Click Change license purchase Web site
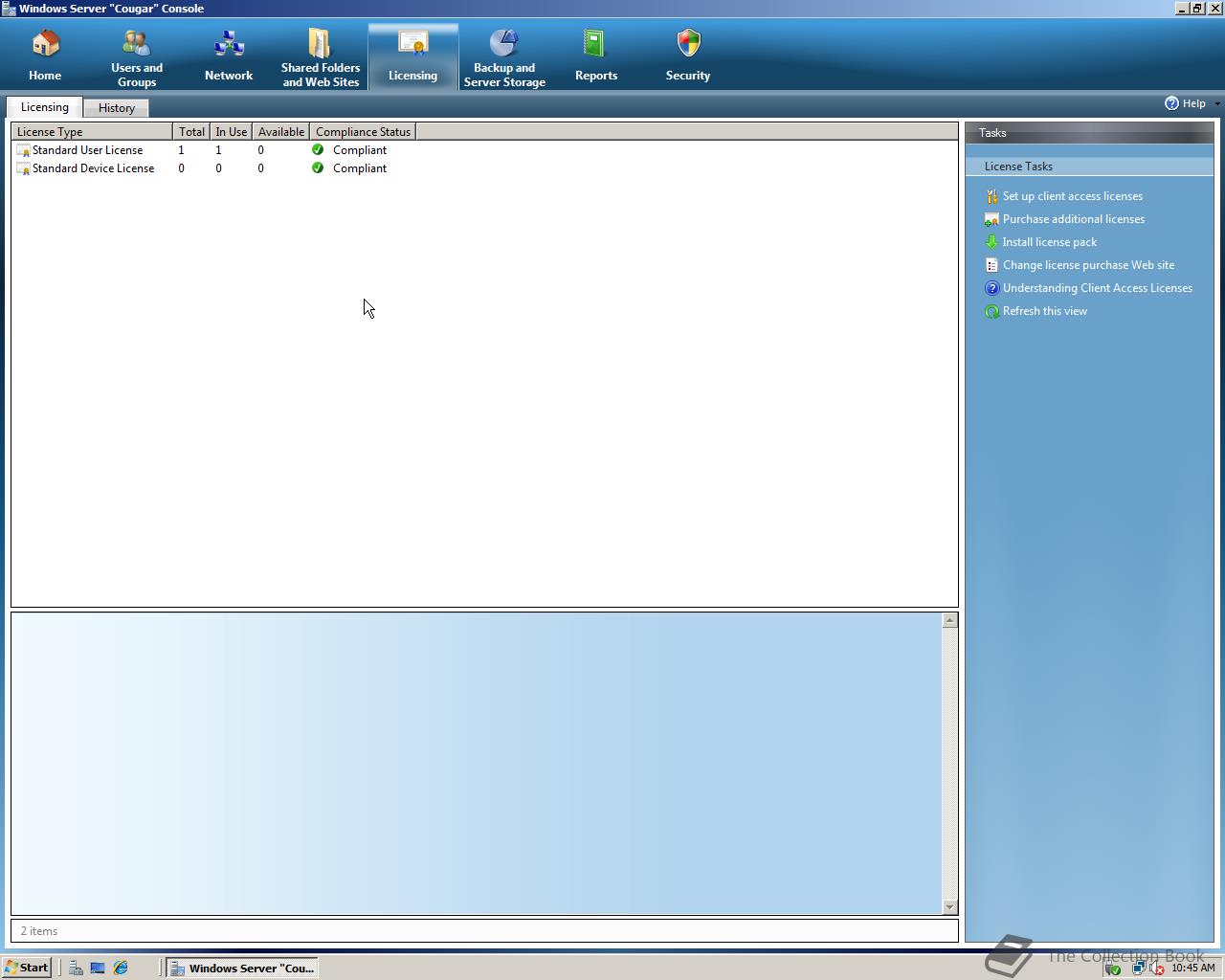Screen dimensions: 1225x980 tap(1088, 265)
